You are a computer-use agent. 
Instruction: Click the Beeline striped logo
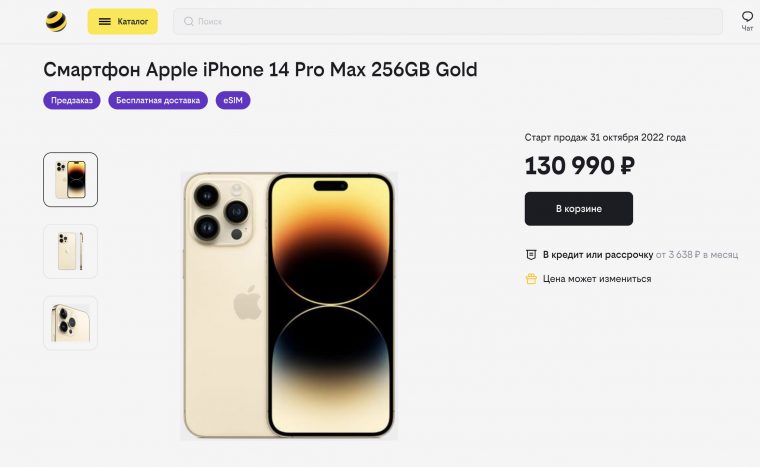(56, 21)
